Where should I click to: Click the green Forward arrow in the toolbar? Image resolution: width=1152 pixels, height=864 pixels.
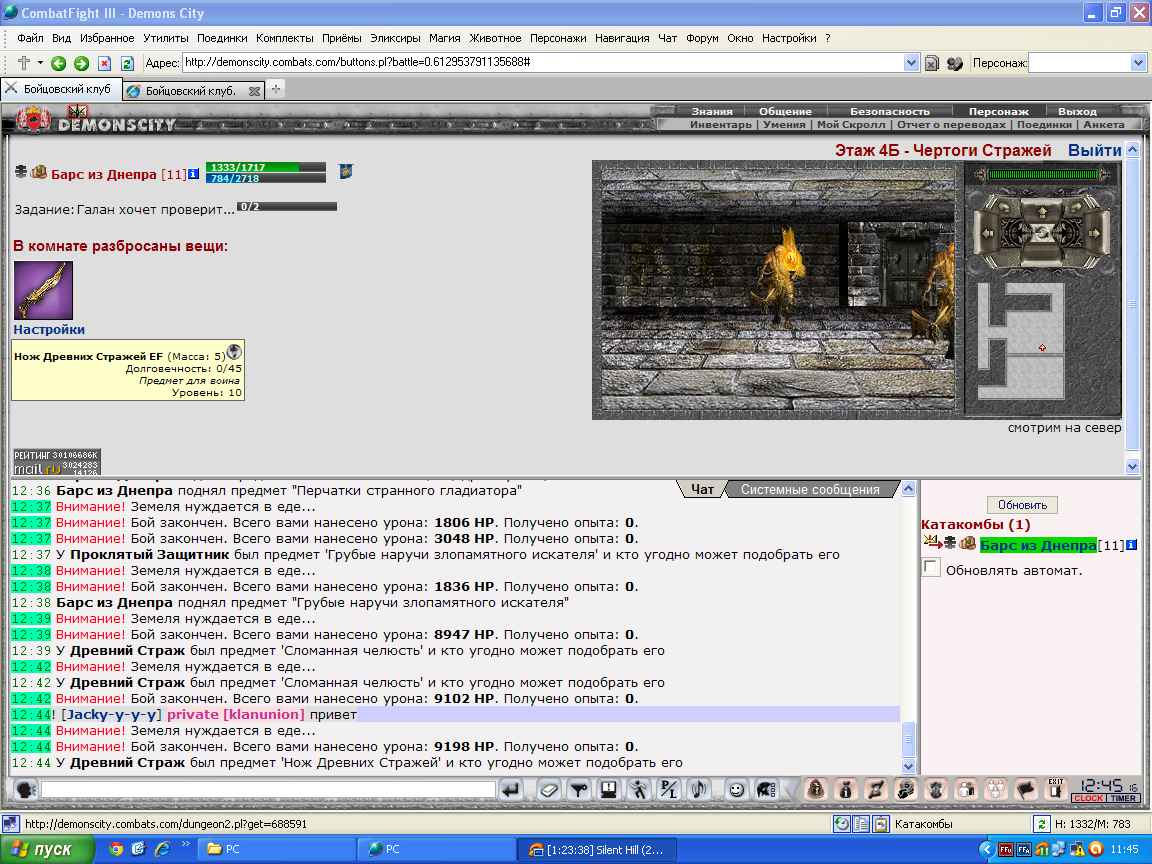coord(81,63)
